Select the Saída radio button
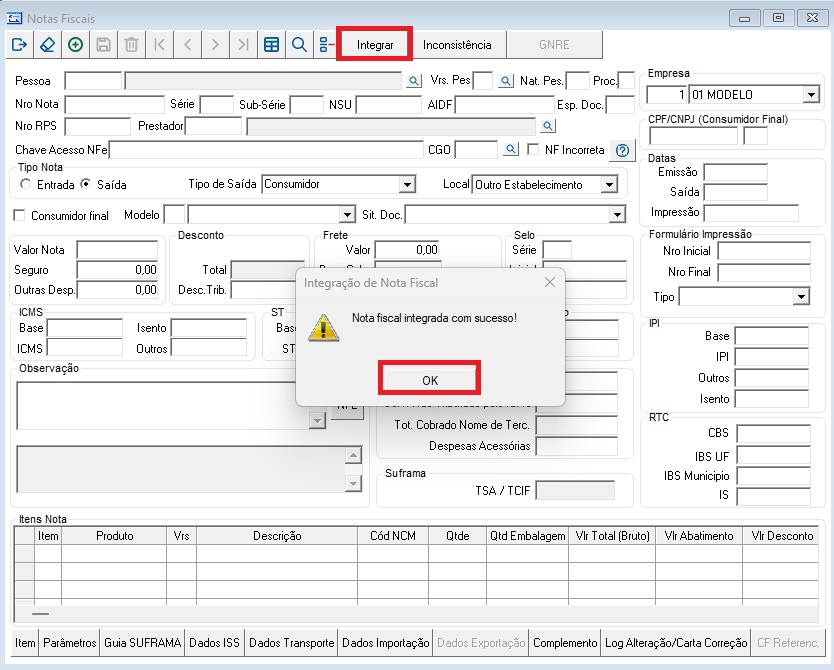Image resolution: width=834 pixels, height=670 pixels. (x=85, y=184)
